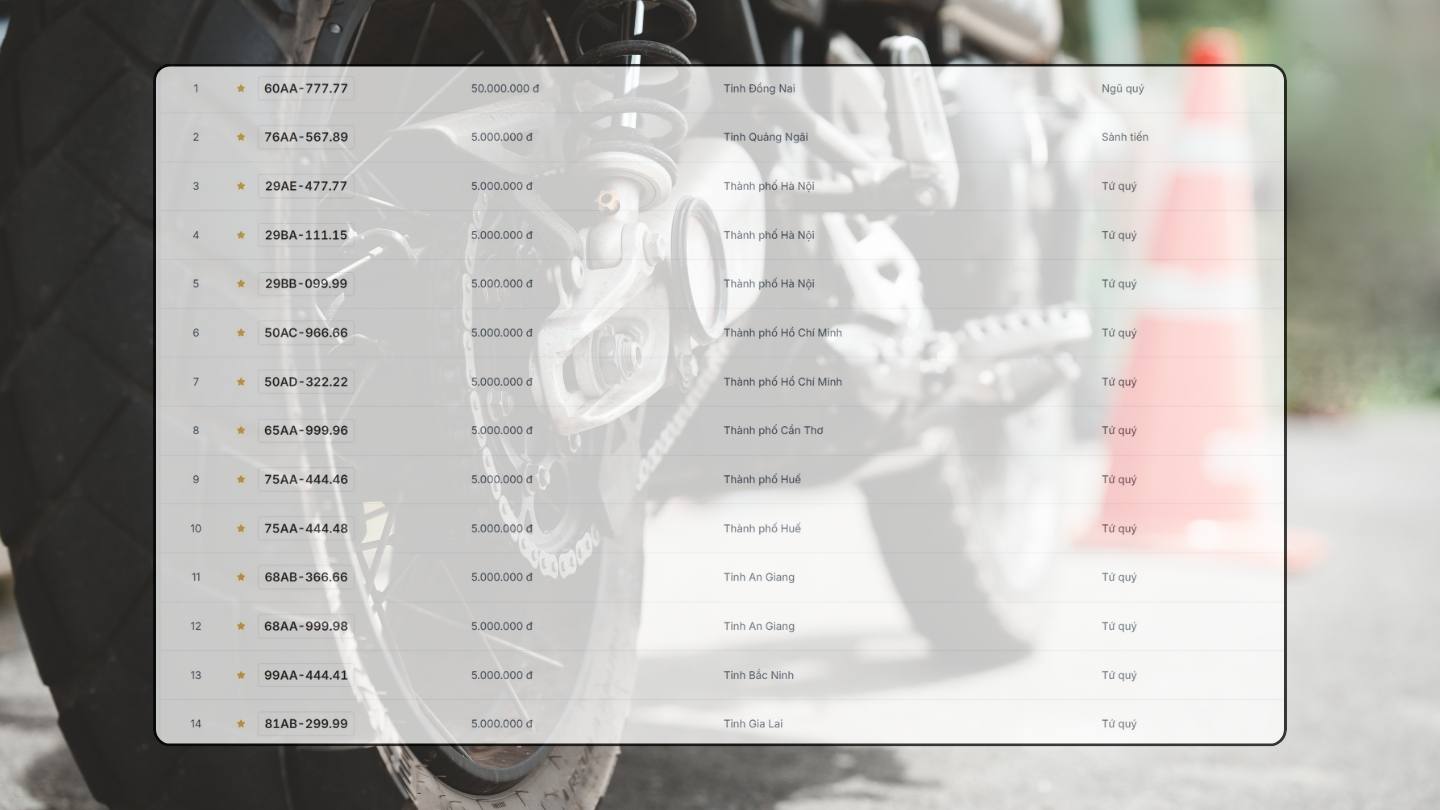Click the star icon beside plate 50AD-322.22
The height and width of the screenshot is (810, 1440).
click(x=241, y=382)
